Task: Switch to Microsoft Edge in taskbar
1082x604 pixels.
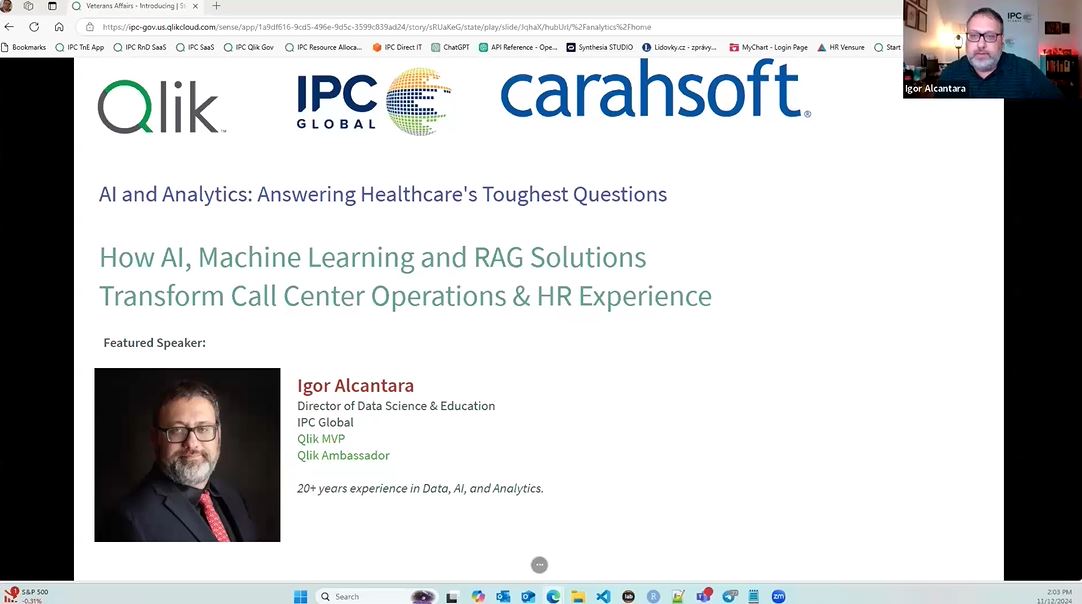Action: (553, 596)
